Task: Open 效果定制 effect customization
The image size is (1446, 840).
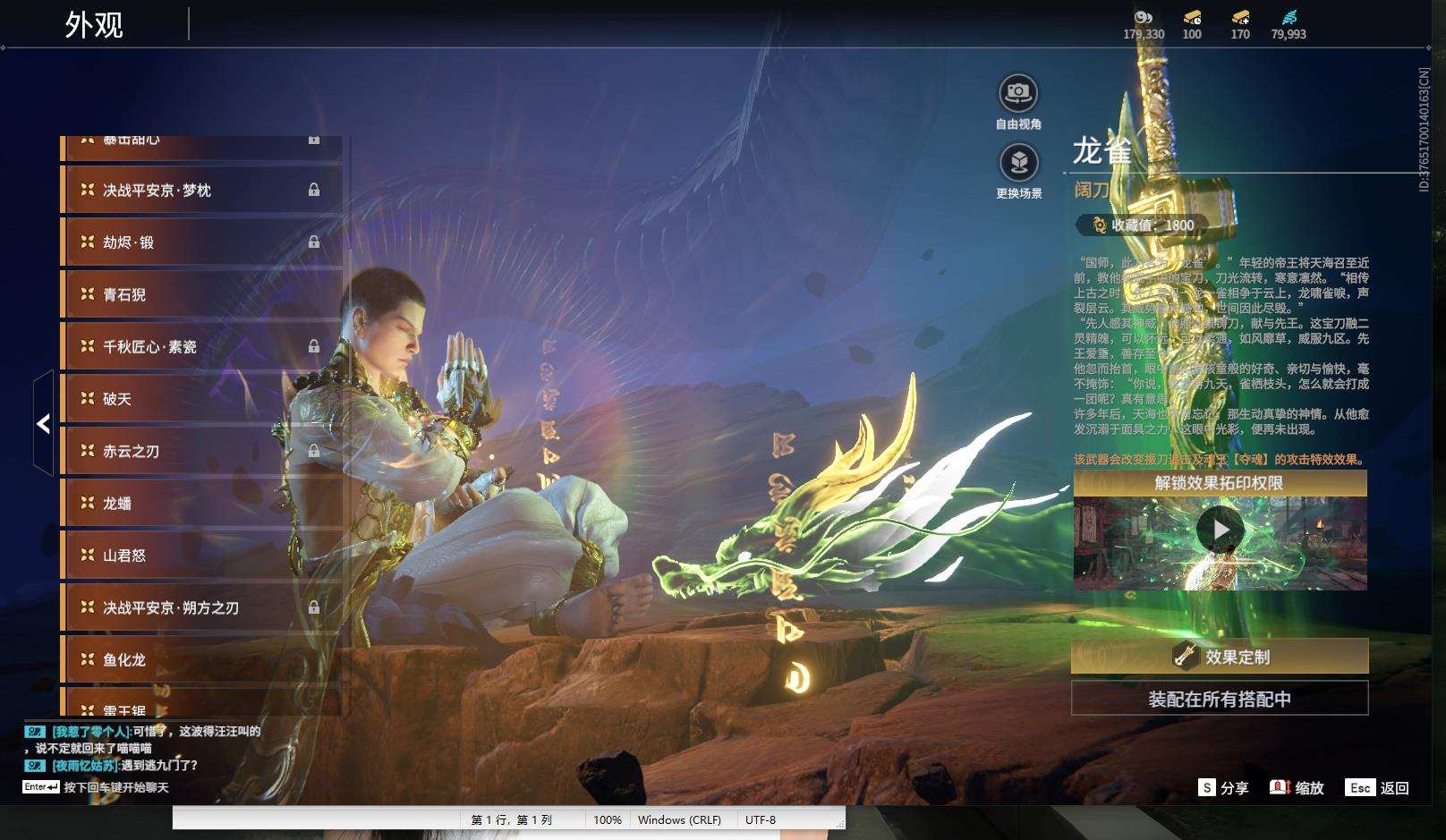Action: click(x=1220, y=656)
